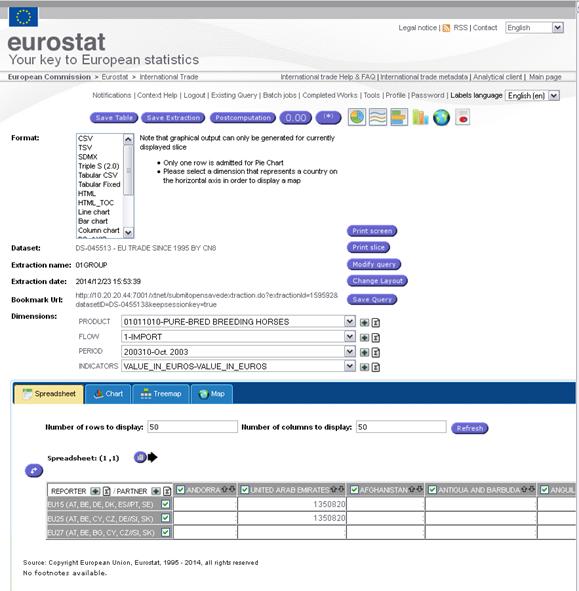Click the list icon next to REPORTER header
The image size is (579, 591).
[x=107, y=491]
